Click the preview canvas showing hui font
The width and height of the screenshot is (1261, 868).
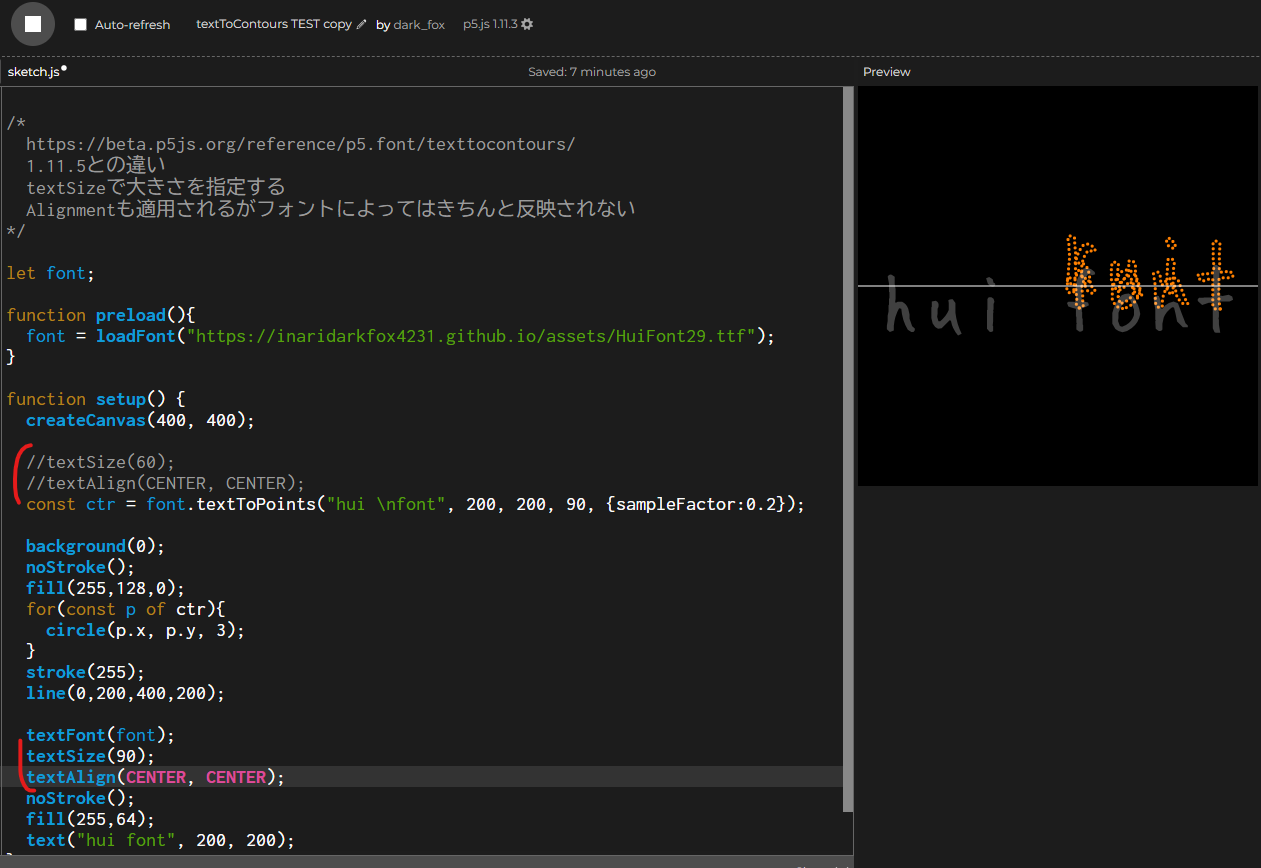pos(1058,286)
